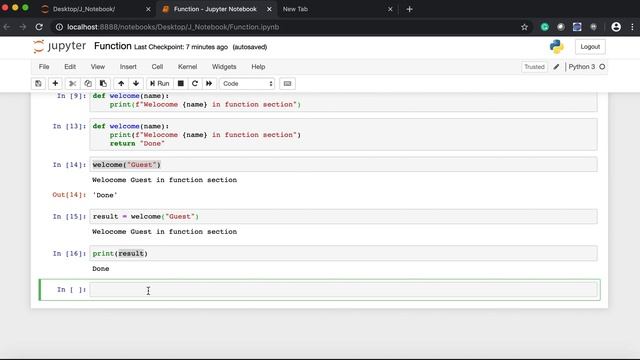Open the Widgets menu

pos(224,67)
